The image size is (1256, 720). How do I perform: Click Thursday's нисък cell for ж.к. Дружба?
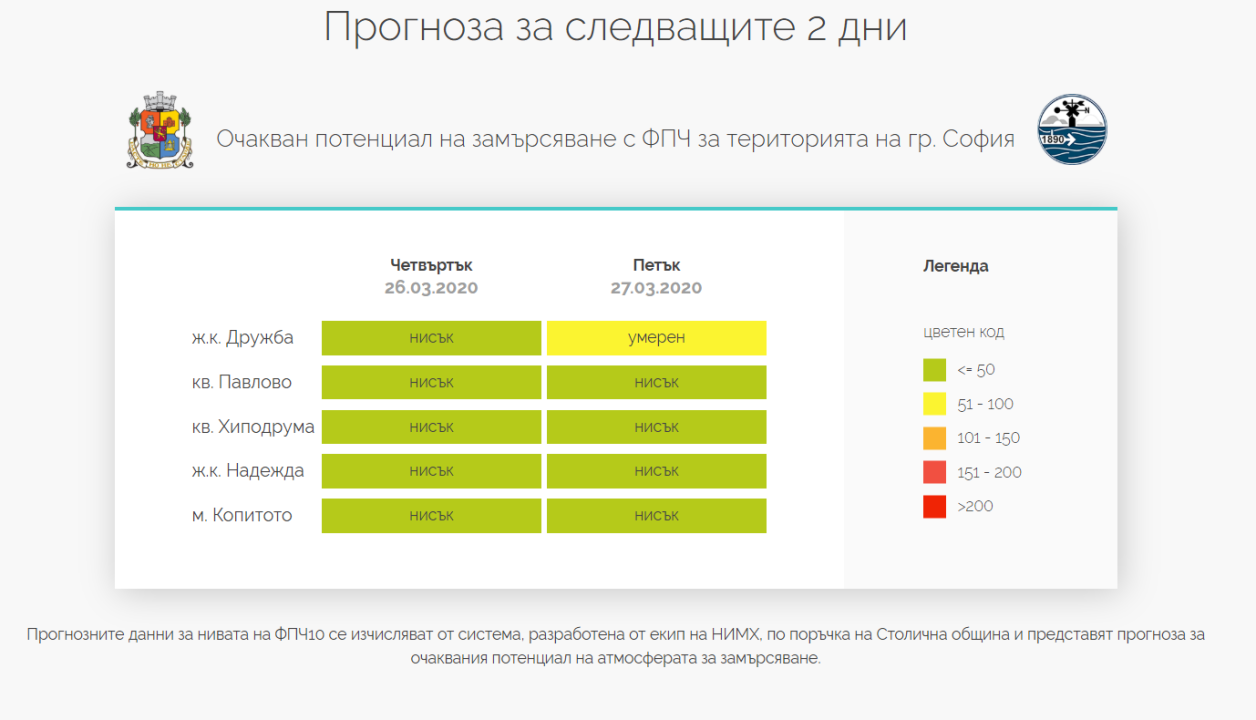coord(431,338)
